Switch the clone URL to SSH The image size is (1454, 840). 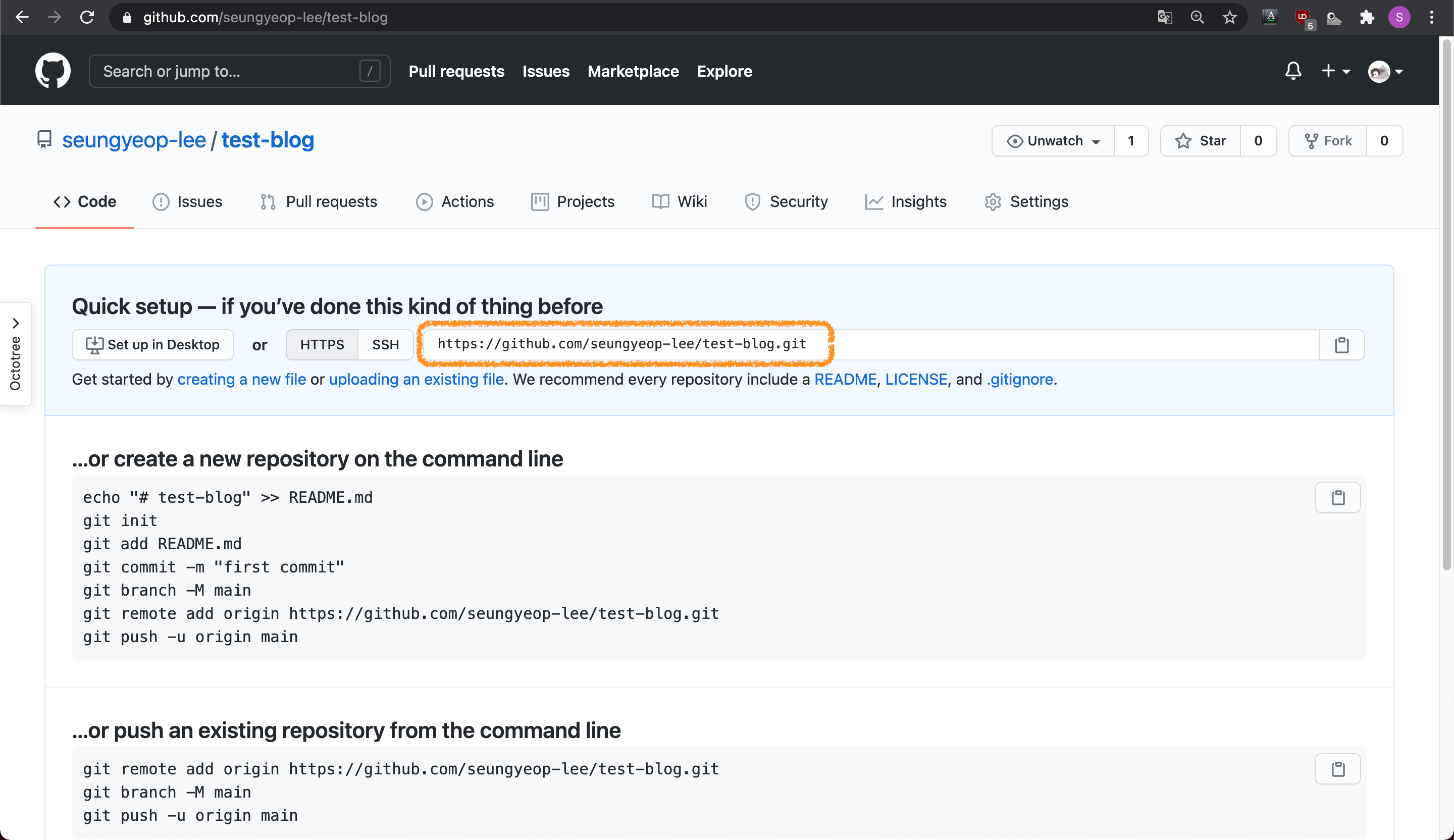[x=385, y=345]
